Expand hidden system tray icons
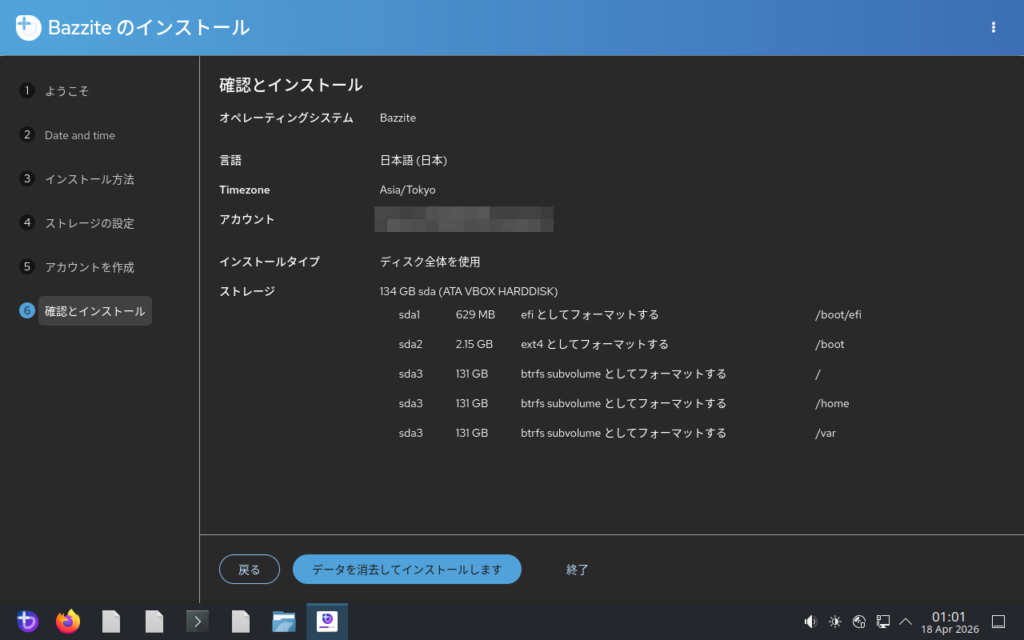Screen dimensions: 1024x640 [x=906, y=622]
